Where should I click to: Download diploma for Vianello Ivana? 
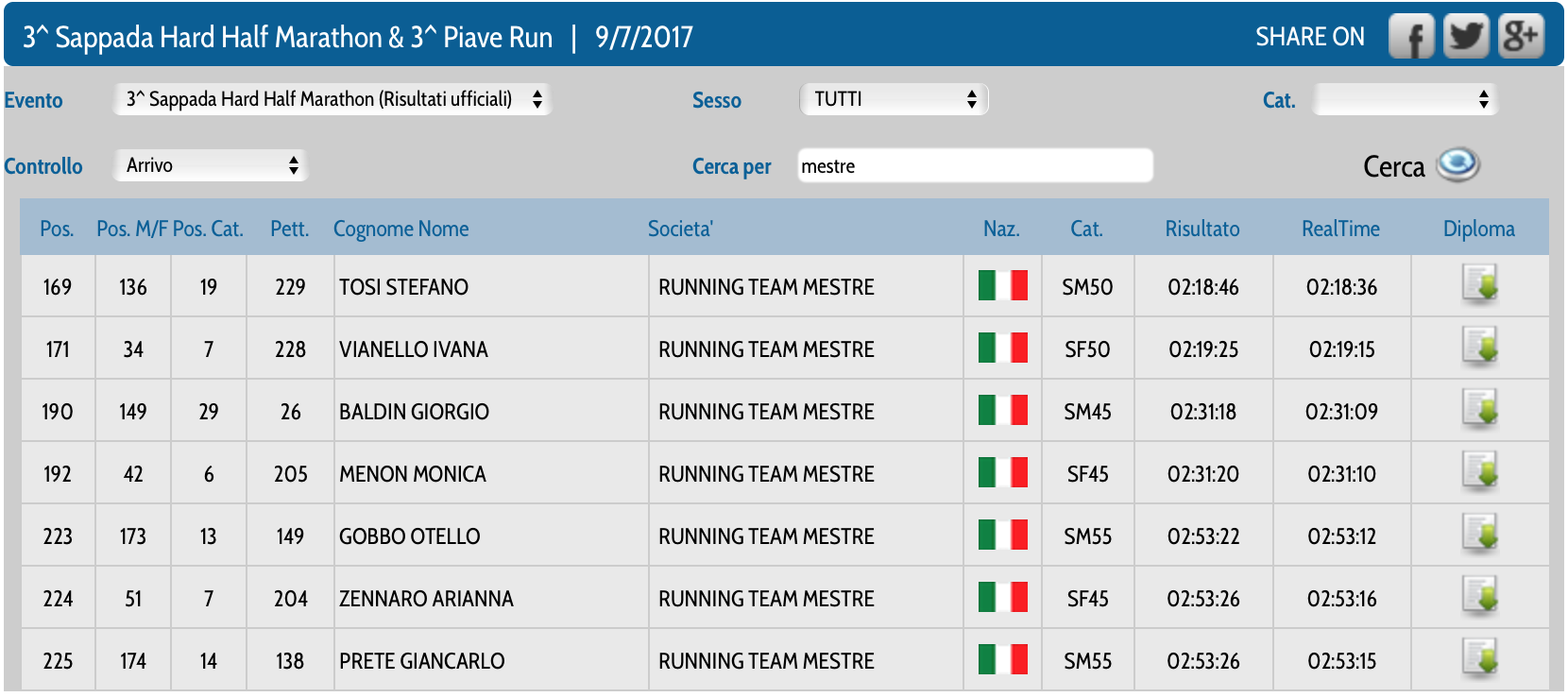pyautogui.click(x=1479, y=348)
